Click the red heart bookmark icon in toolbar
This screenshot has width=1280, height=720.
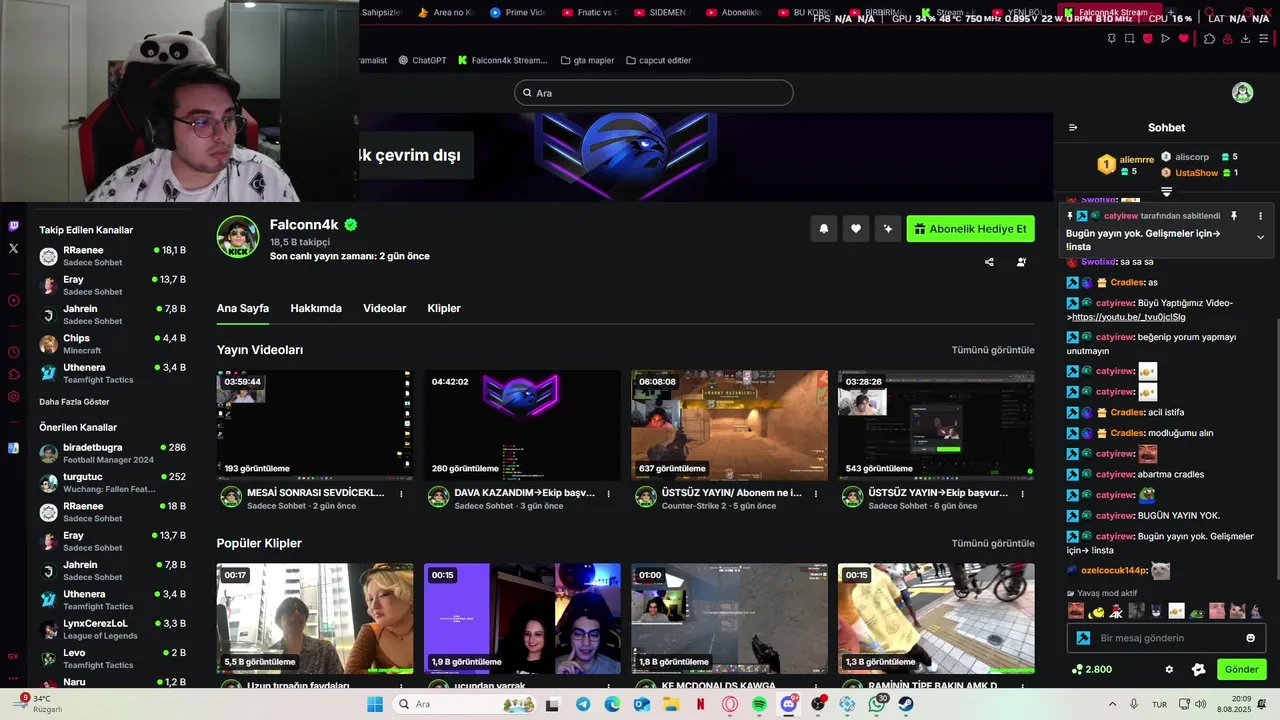pos(1183,39)
